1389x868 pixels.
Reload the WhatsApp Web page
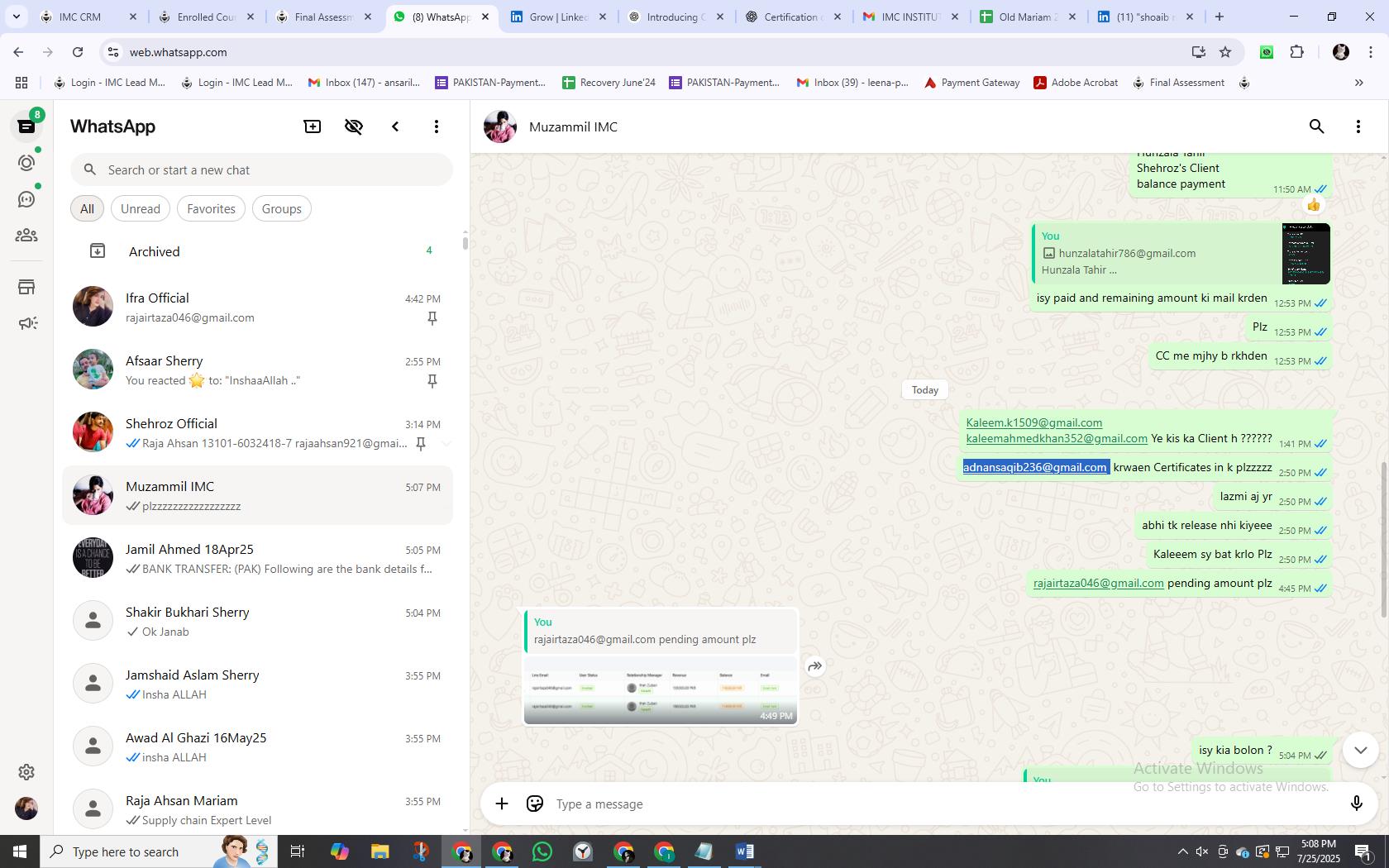[x=77, y=52]
